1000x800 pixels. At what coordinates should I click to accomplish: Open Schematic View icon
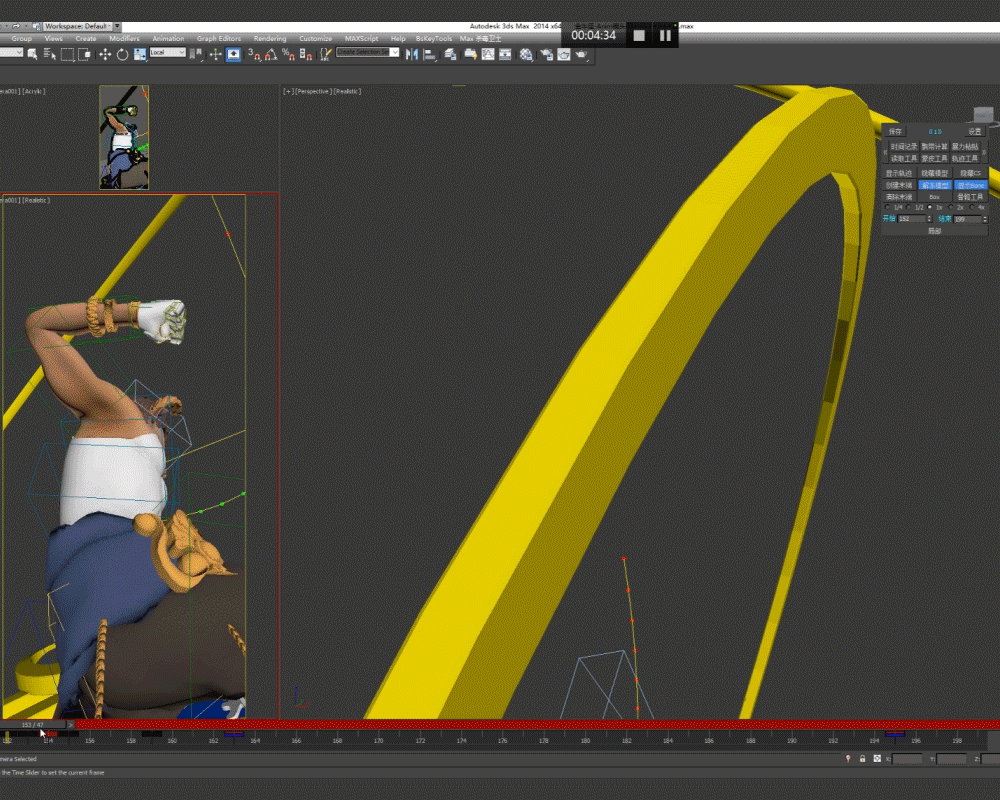coord(505,54)
